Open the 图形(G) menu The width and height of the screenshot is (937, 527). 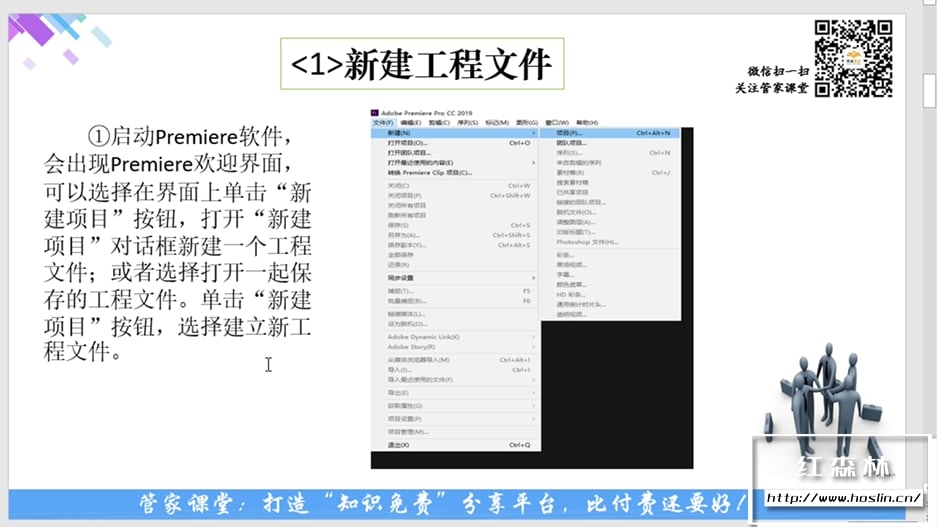click(x=527, y=122)
